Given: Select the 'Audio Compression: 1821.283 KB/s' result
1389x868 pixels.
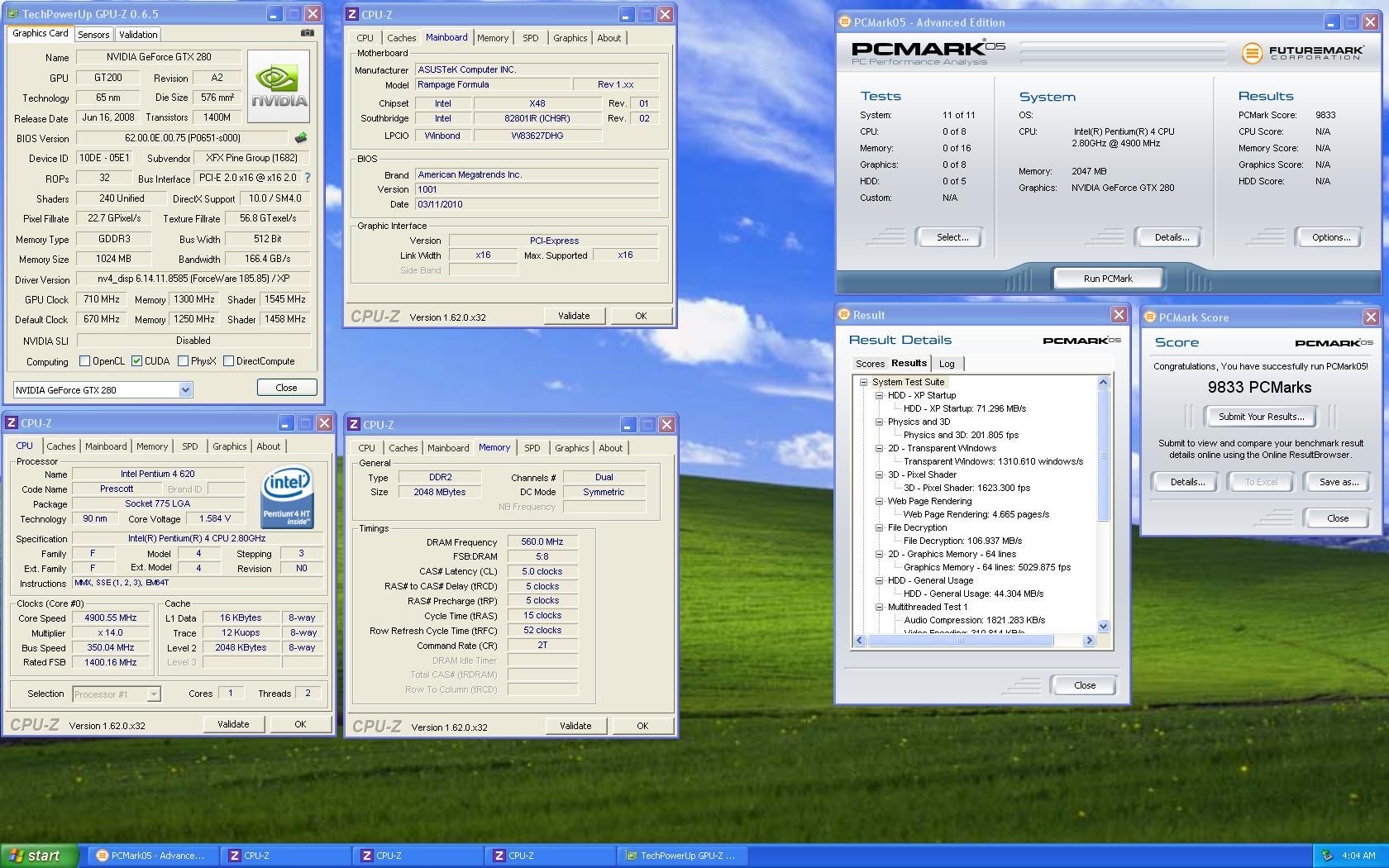Looking at the screenshot, I should [x=974, y=620].
